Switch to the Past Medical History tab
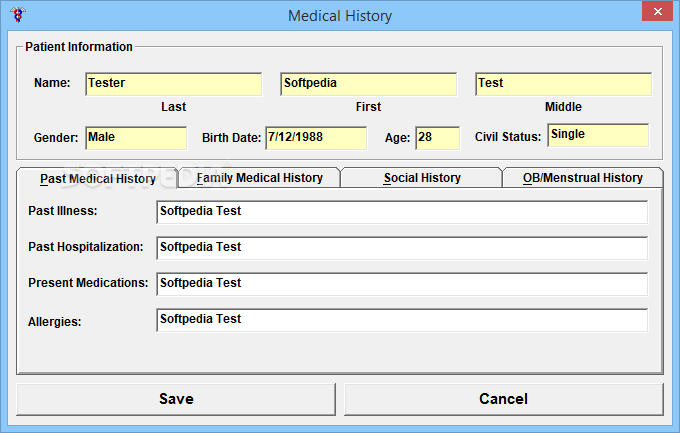Viewport: 680px width, 433px height. coord(97,179)
